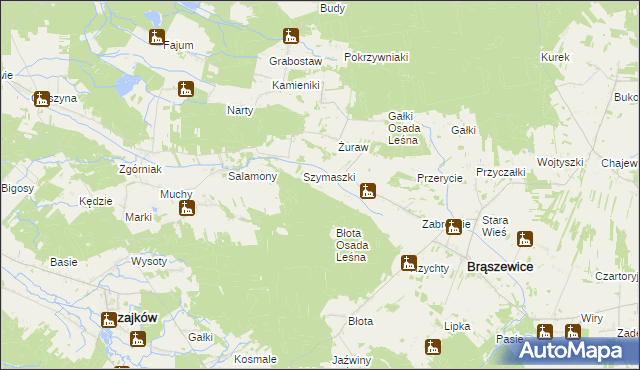Screen dimensions: 640x370
Task: Click the church icon north of Narty
Action: [x=186, y=89]
